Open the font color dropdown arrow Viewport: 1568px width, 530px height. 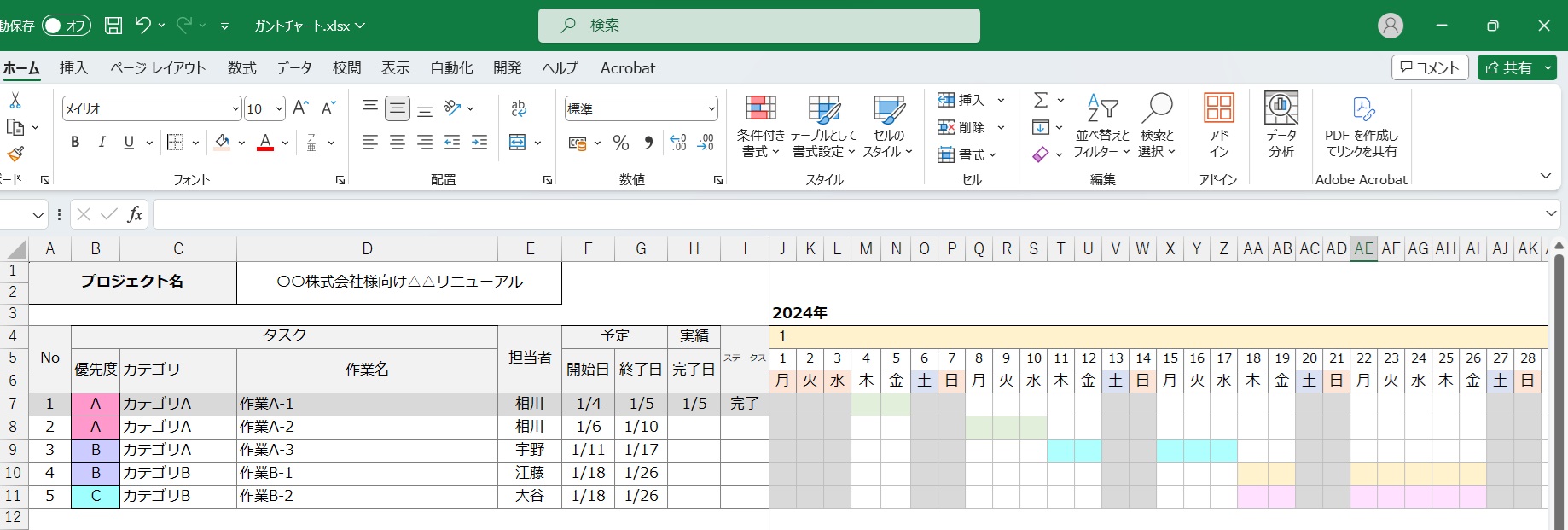[285, 143]
